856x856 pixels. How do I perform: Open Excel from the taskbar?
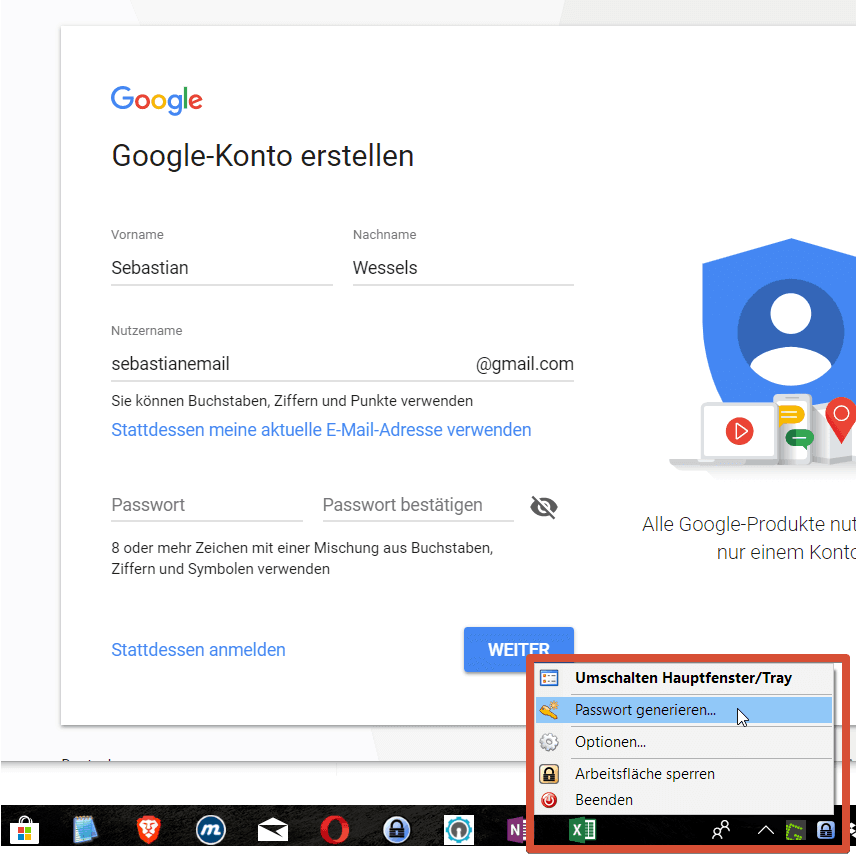(582, 830)
